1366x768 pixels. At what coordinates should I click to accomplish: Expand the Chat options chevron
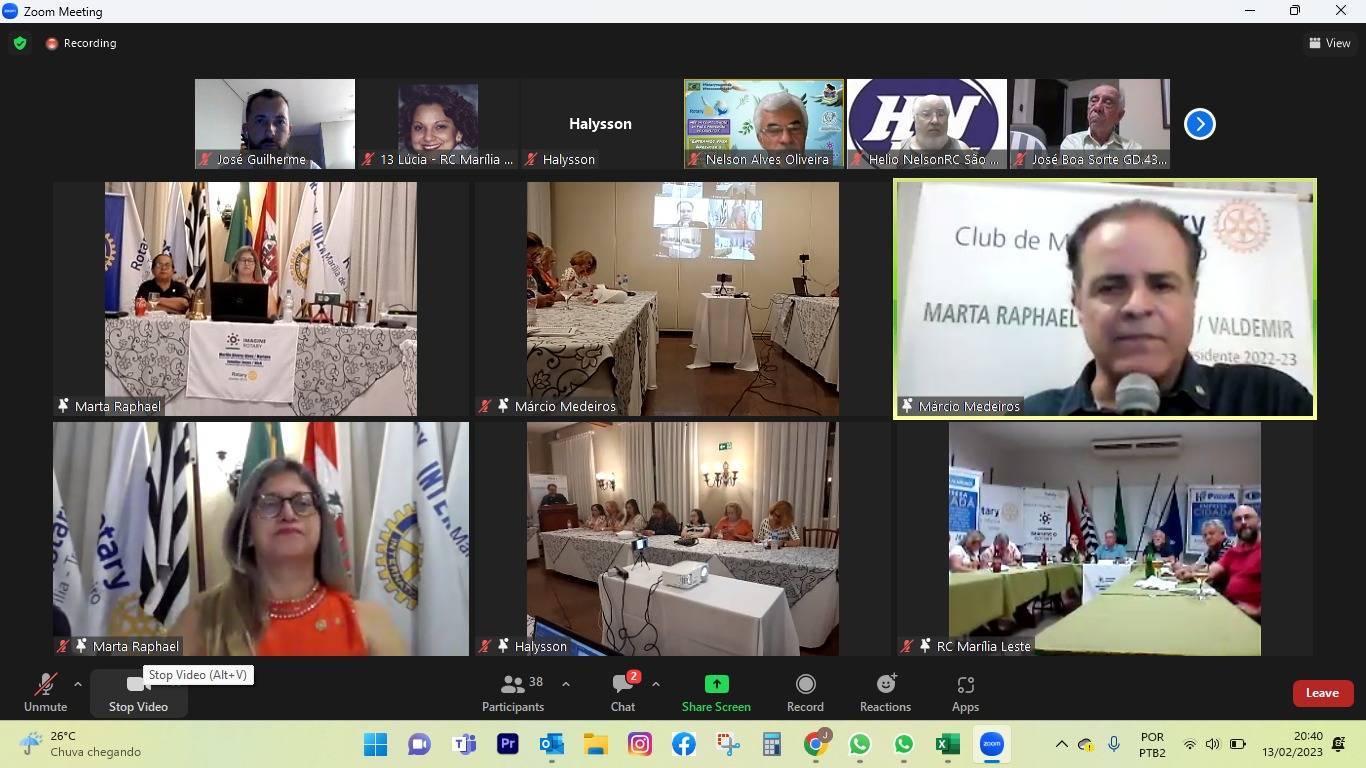click(x=656, y=685)
